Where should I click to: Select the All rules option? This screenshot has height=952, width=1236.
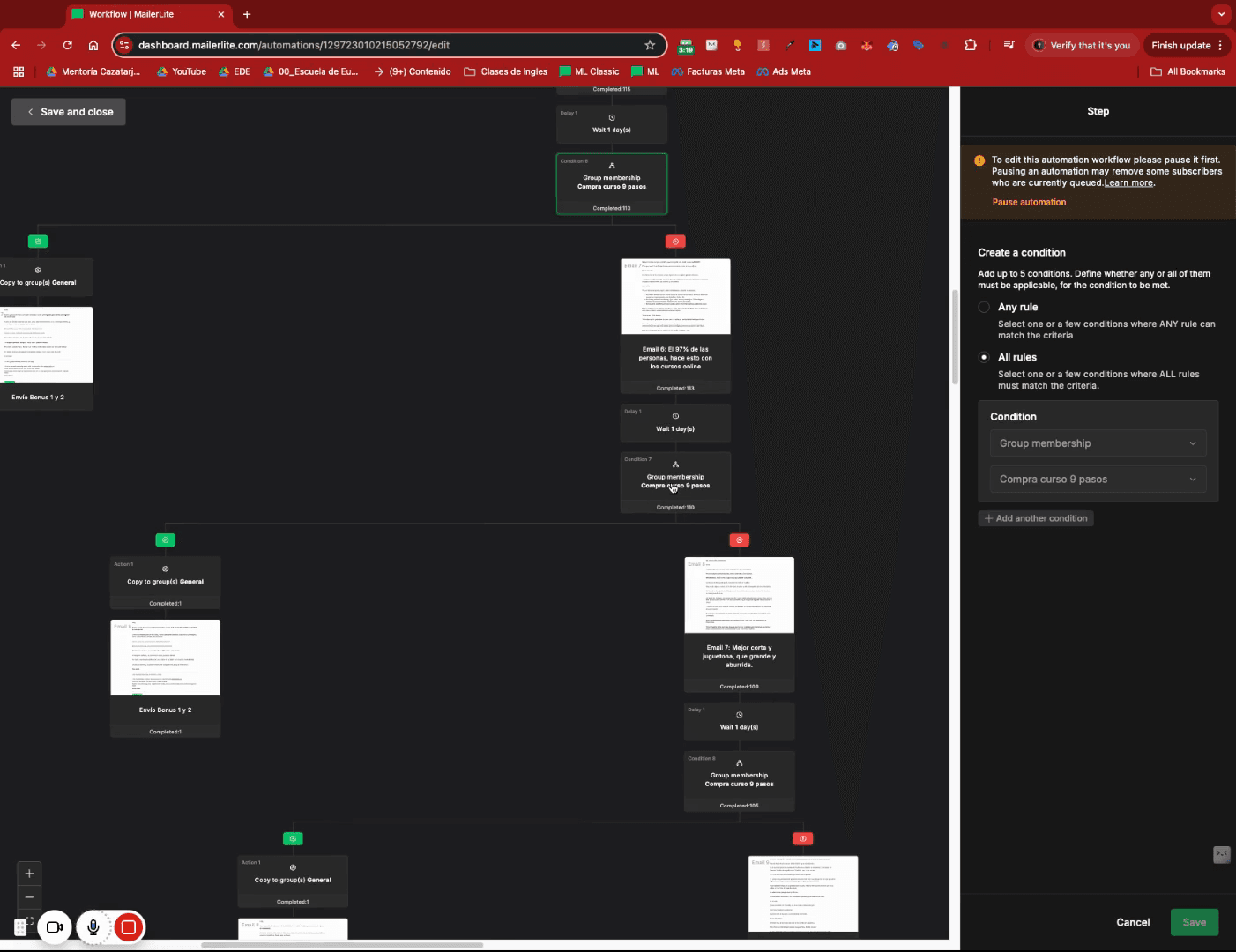point(984,357)
